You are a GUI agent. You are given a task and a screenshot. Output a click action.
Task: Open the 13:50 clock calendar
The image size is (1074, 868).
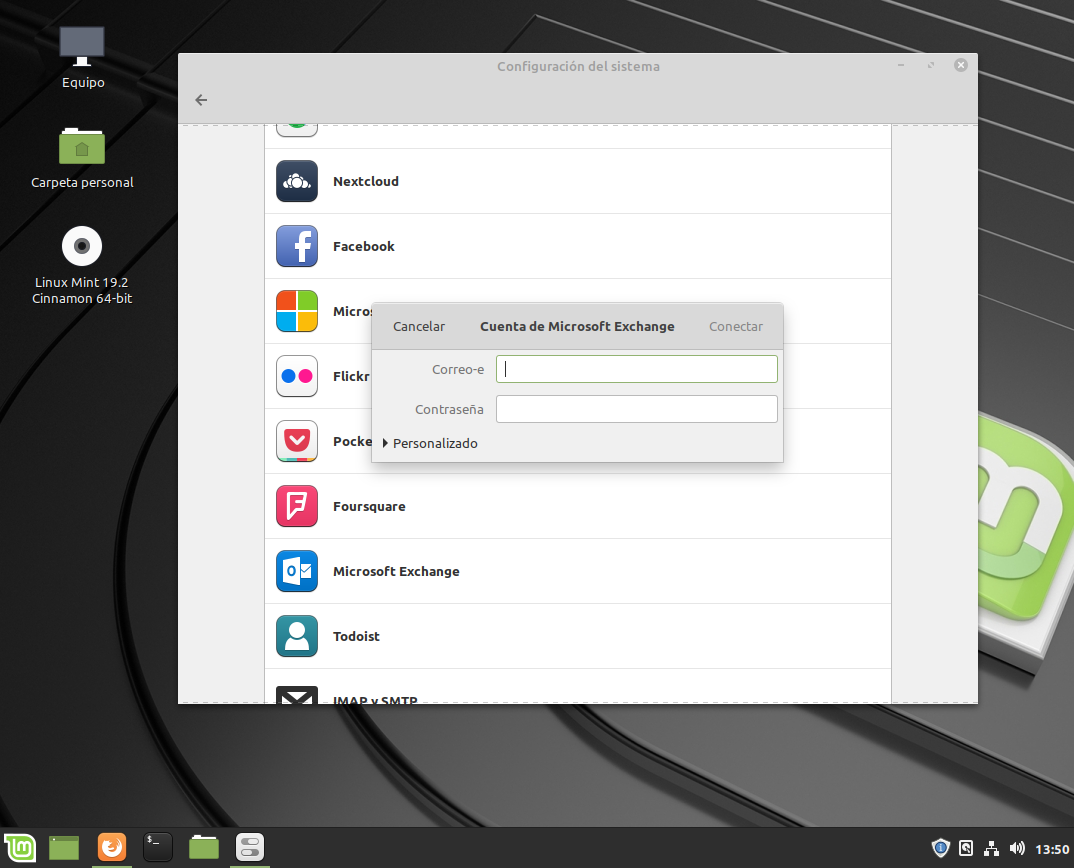[x=1052, y=849]
